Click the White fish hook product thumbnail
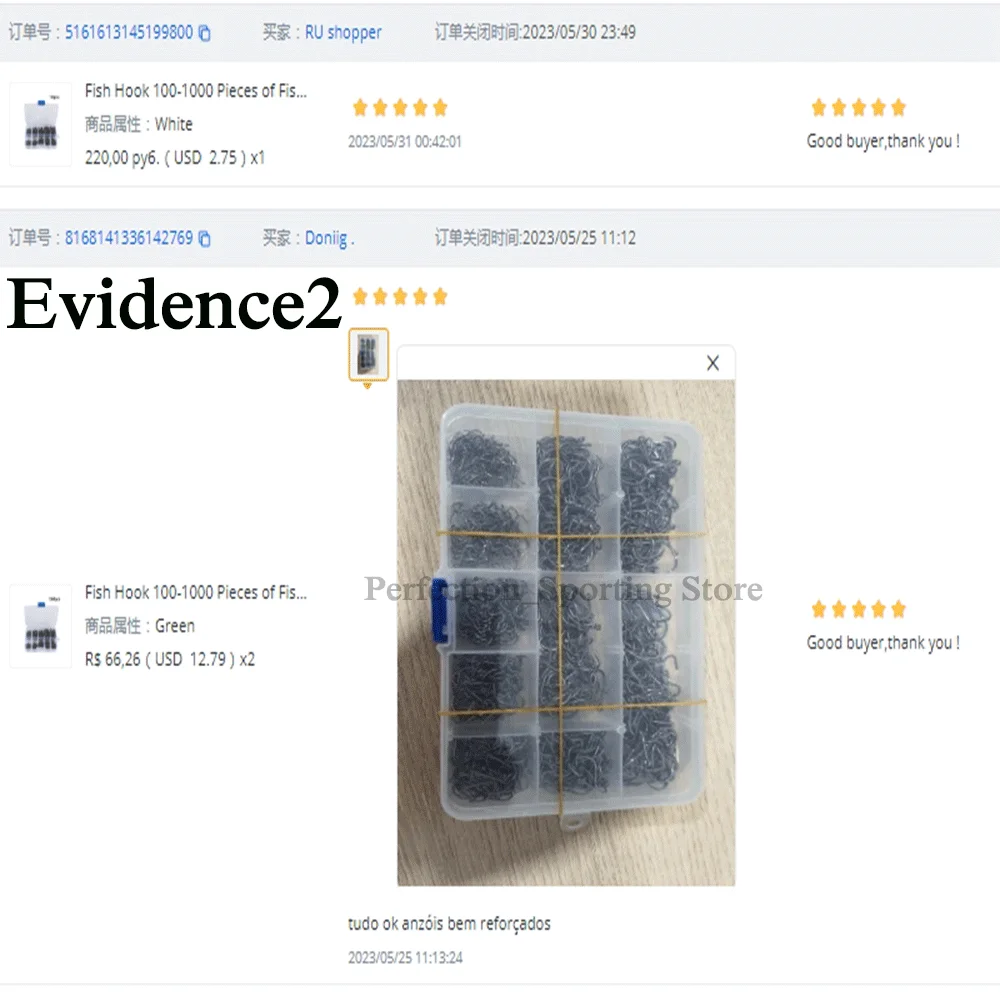Screen dimensions: 1000x1000 pos(41,124)
